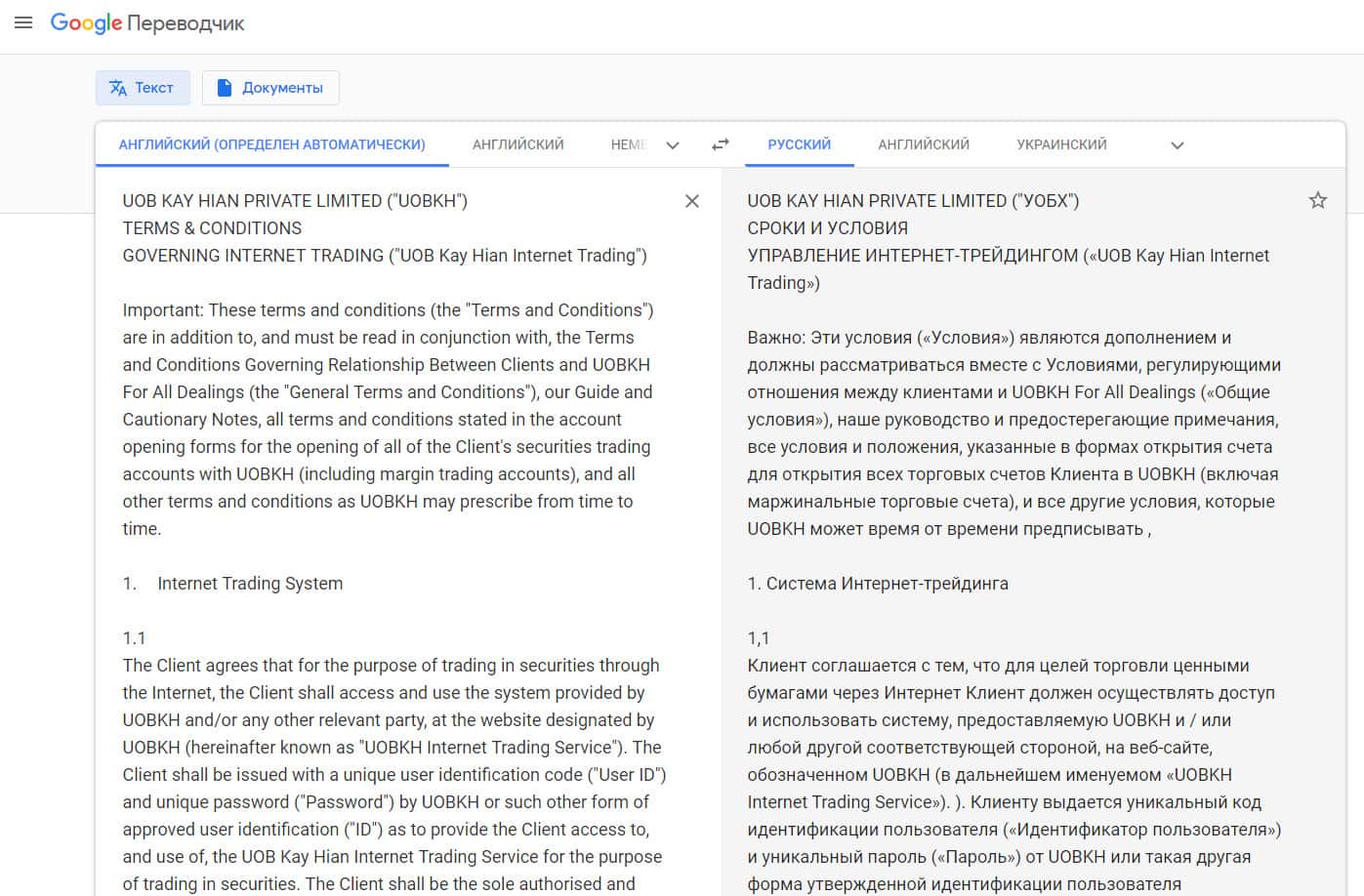The width and height of the screenshot is (1364, 896).
Task: Click the 'UOB KAY HIAN PRIVATE LIMITED ("УОБХ")' line
Action: 913,201
